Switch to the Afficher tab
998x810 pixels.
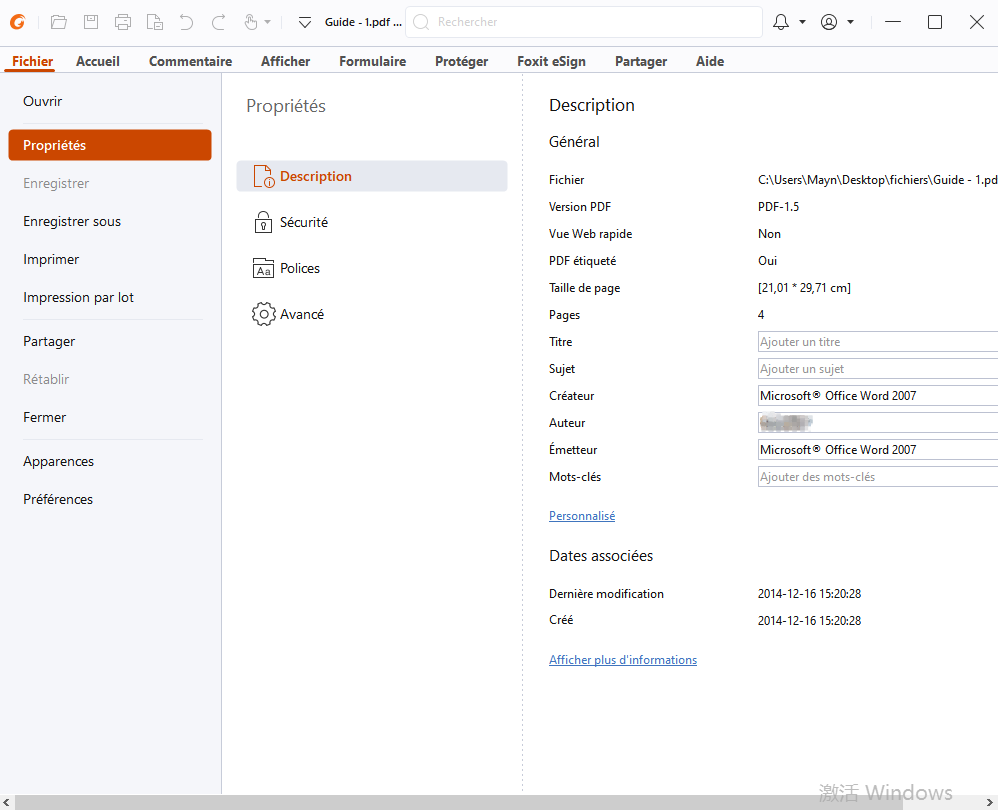click(x=285, y=61)
